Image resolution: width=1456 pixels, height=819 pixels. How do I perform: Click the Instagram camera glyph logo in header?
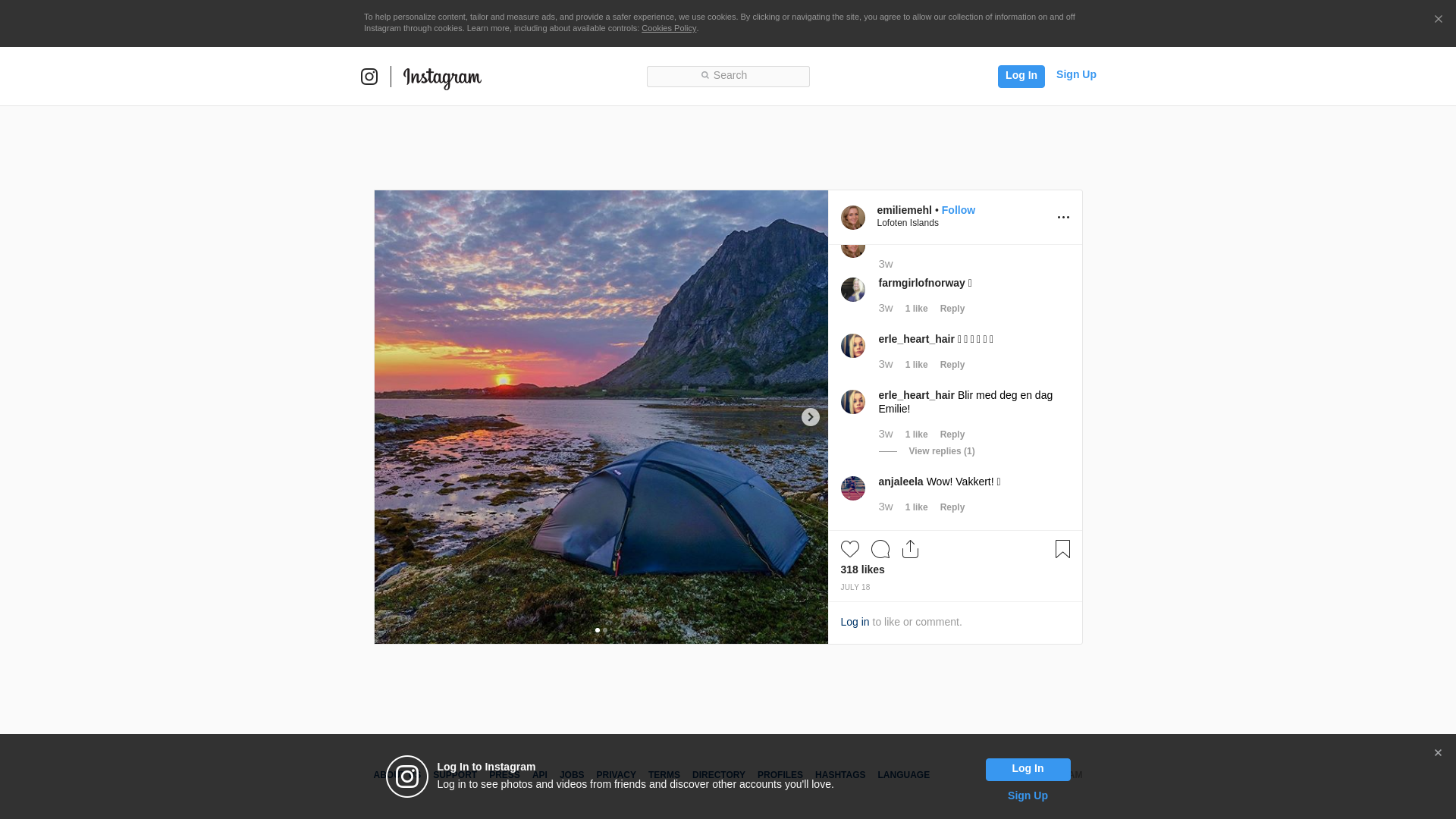coord(369,77)
